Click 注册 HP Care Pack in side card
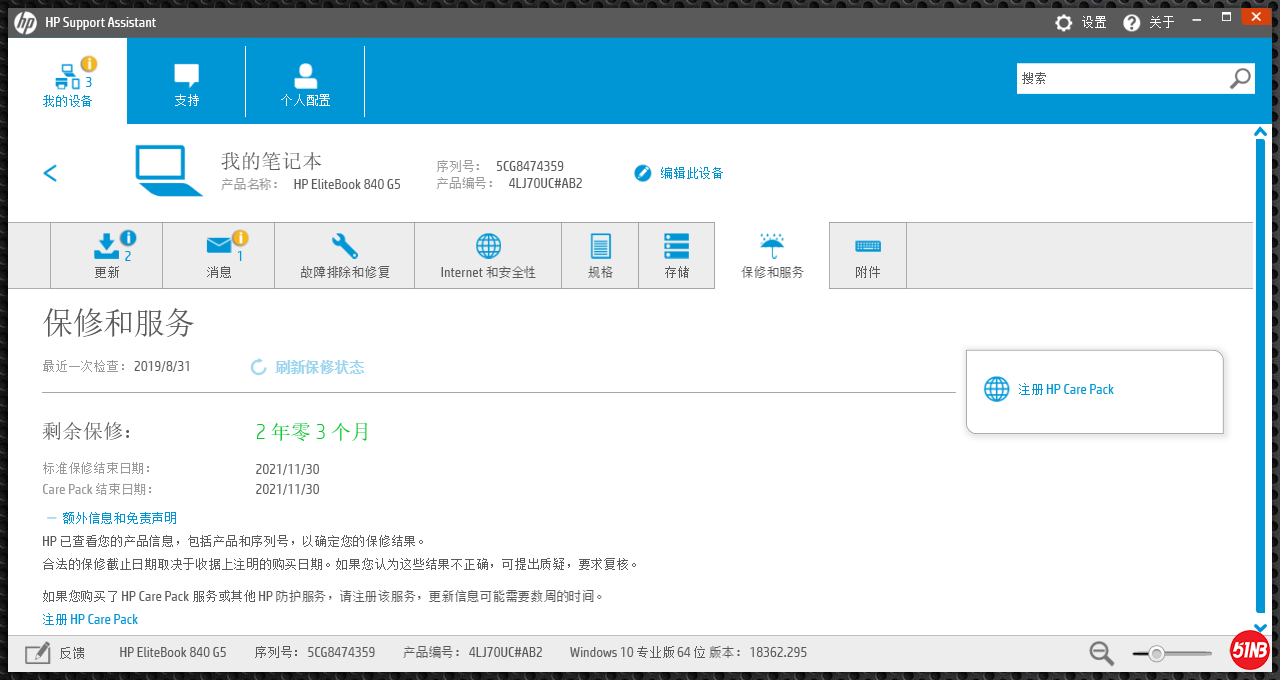 [x=1065, y=390]
